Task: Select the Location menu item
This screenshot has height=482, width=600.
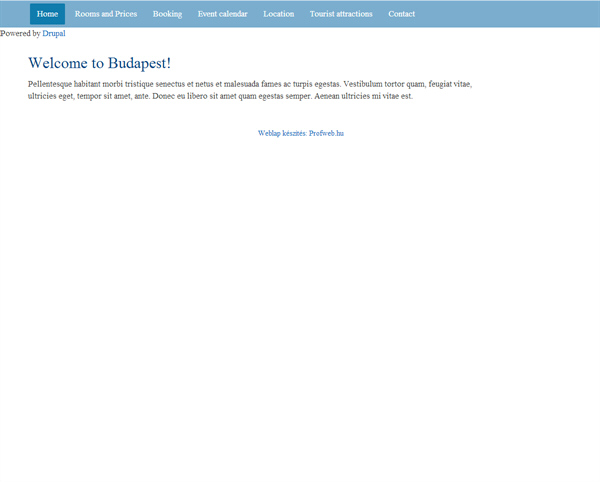Action: tap(279, 14)
